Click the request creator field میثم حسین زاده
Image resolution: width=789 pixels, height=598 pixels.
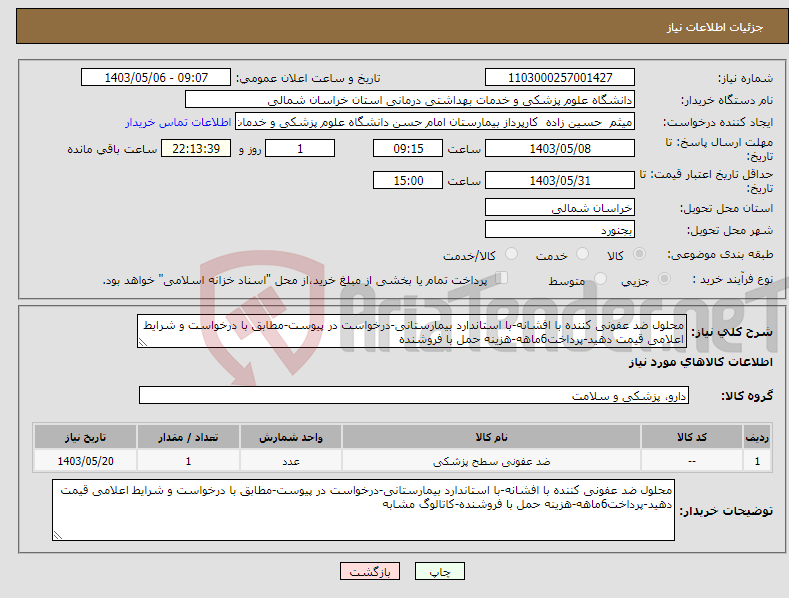coord(435,121)
